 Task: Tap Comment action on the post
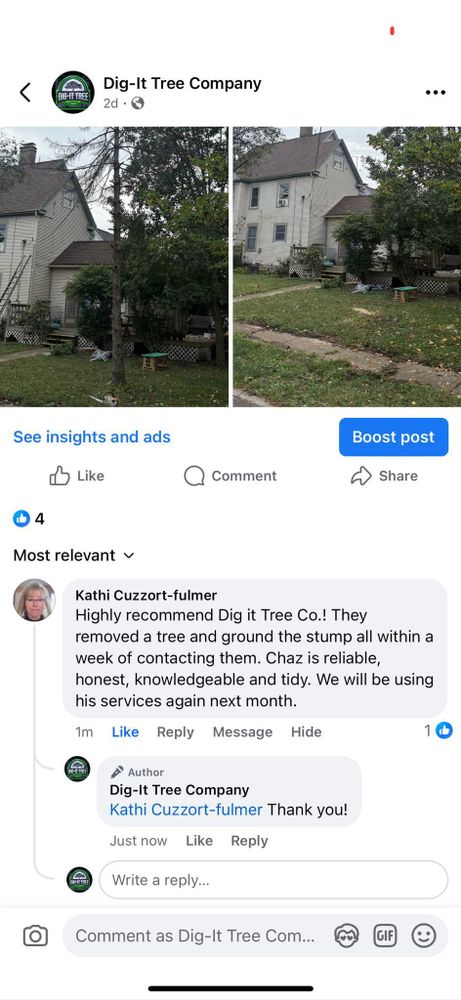pos(230,476)
